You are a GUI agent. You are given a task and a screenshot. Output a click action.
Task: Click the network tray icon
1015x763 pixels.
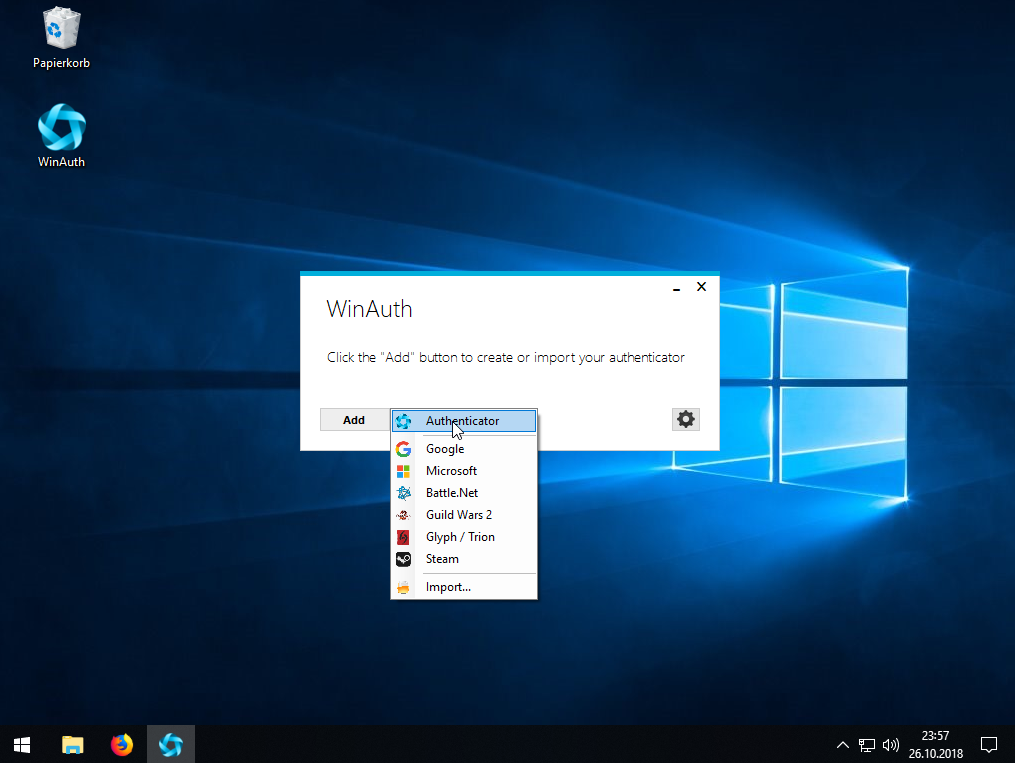(867, 745)
